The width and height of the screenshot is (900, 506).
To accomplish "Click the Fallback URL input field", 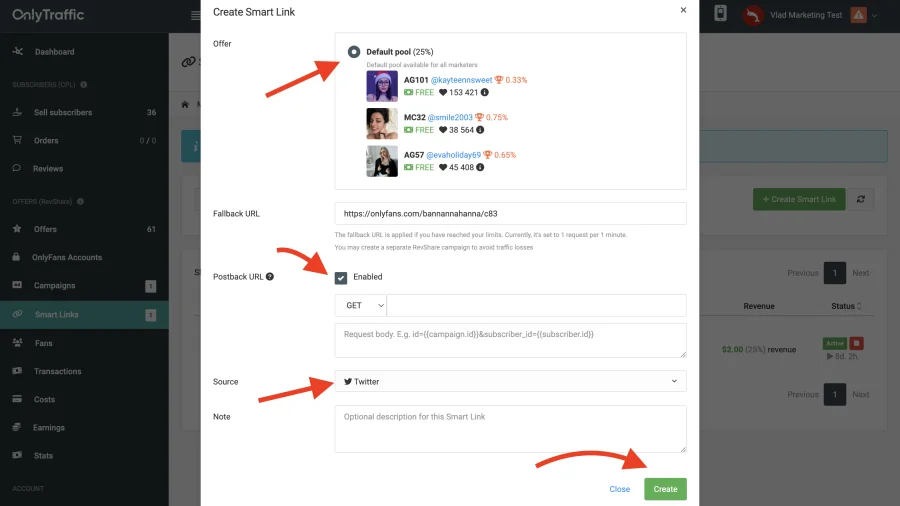I will (510, 214).
